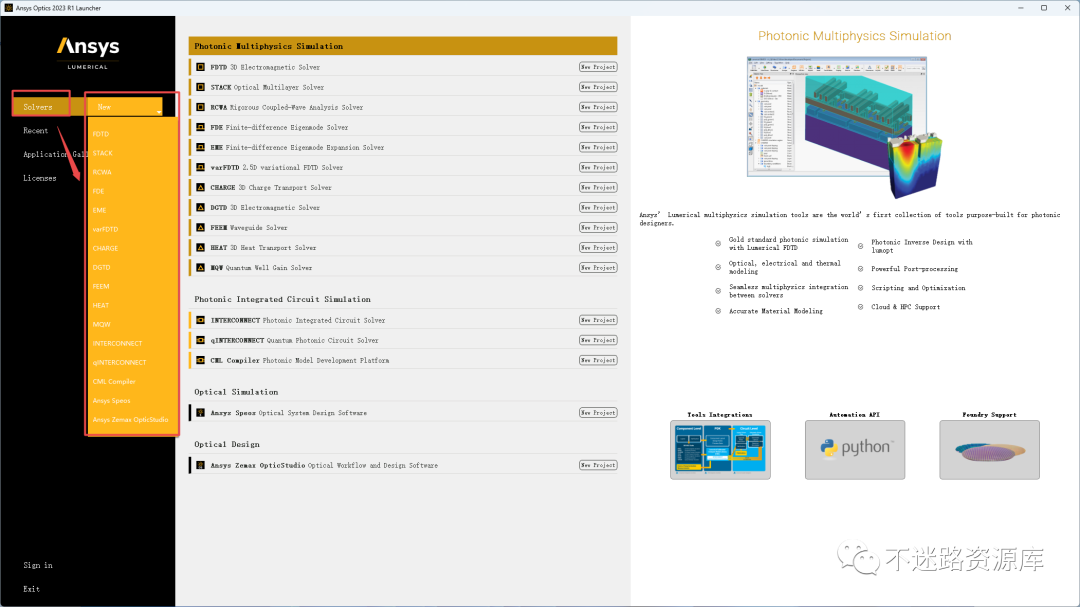Viewport: 1080px width, 607px height.
Task: Click the Ansys Speos icon
Action: coord(200,412)
